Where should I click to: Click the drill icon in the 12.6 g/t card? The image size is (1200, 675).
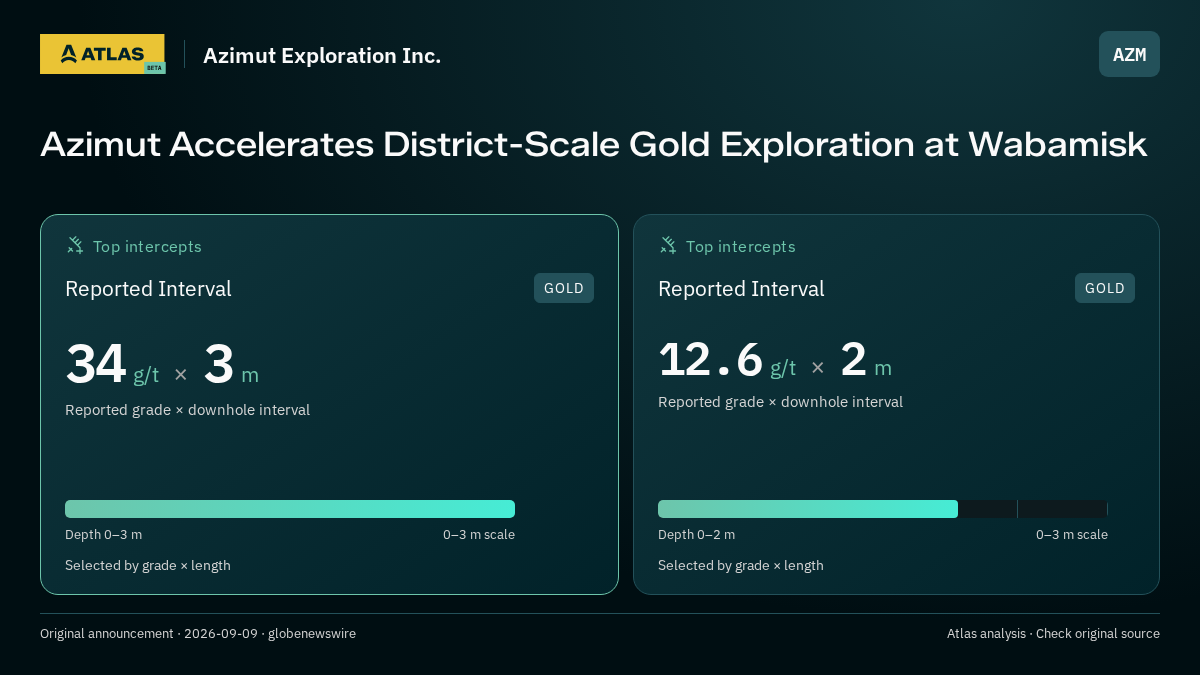pos(668,245)
